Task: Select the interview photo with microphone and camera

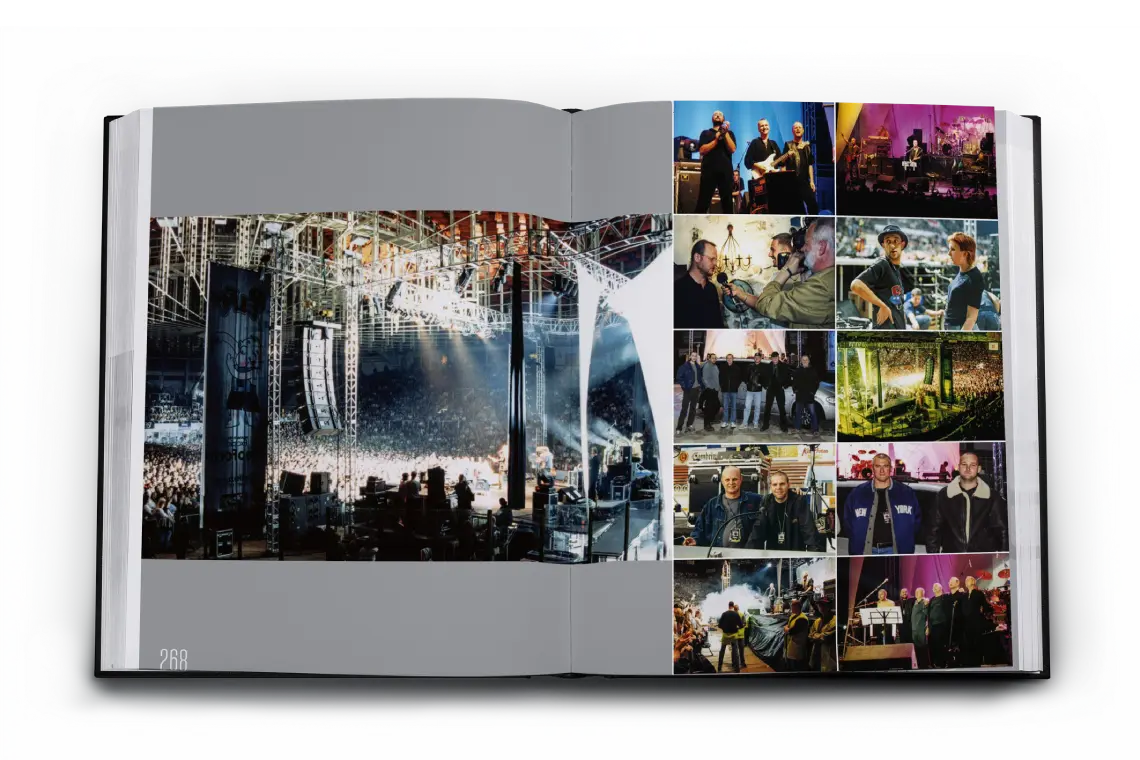Action: click(x=753, y=271)
